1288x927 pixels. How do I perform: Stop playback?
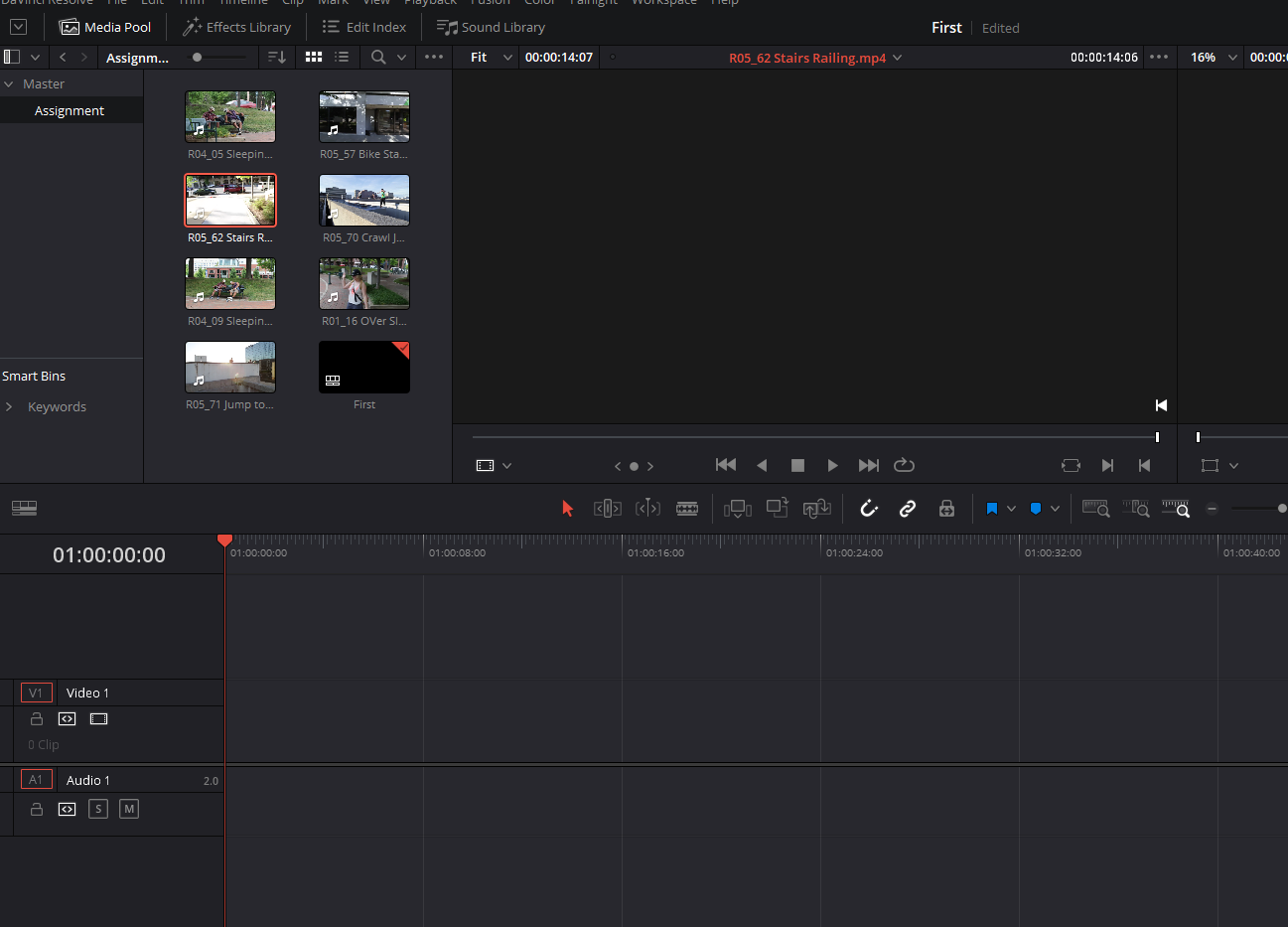(797, 465)
